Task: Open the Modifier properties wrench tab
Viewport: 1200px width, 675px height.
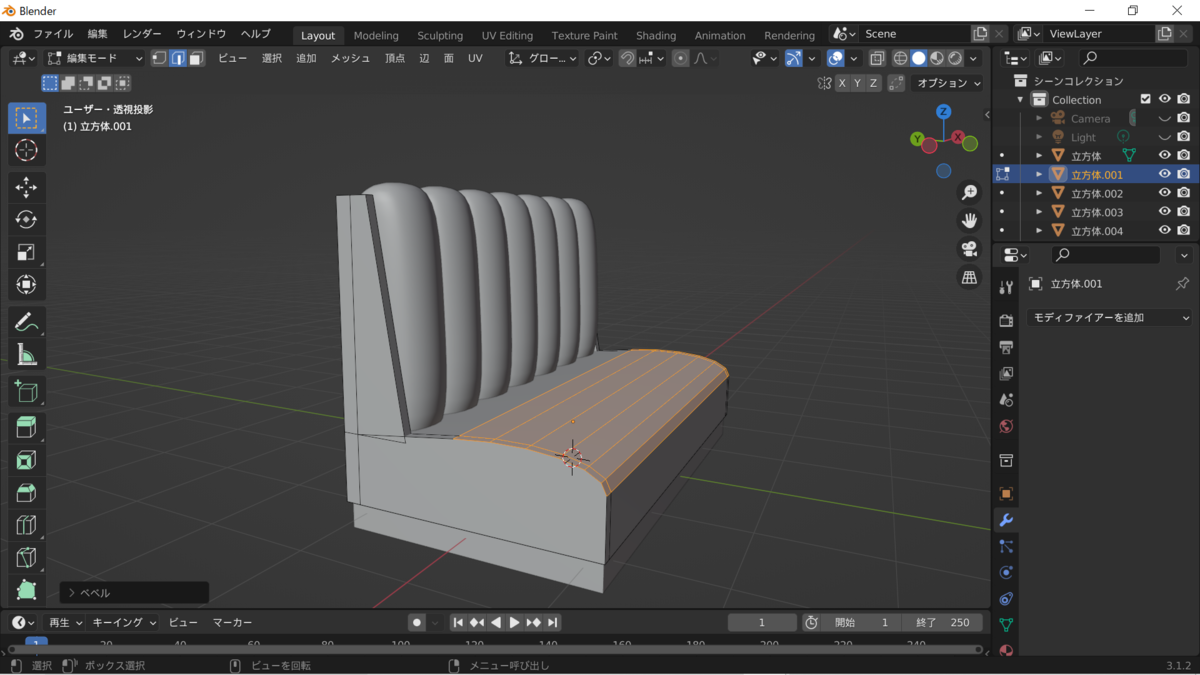Action: (x=1006, y=520)
